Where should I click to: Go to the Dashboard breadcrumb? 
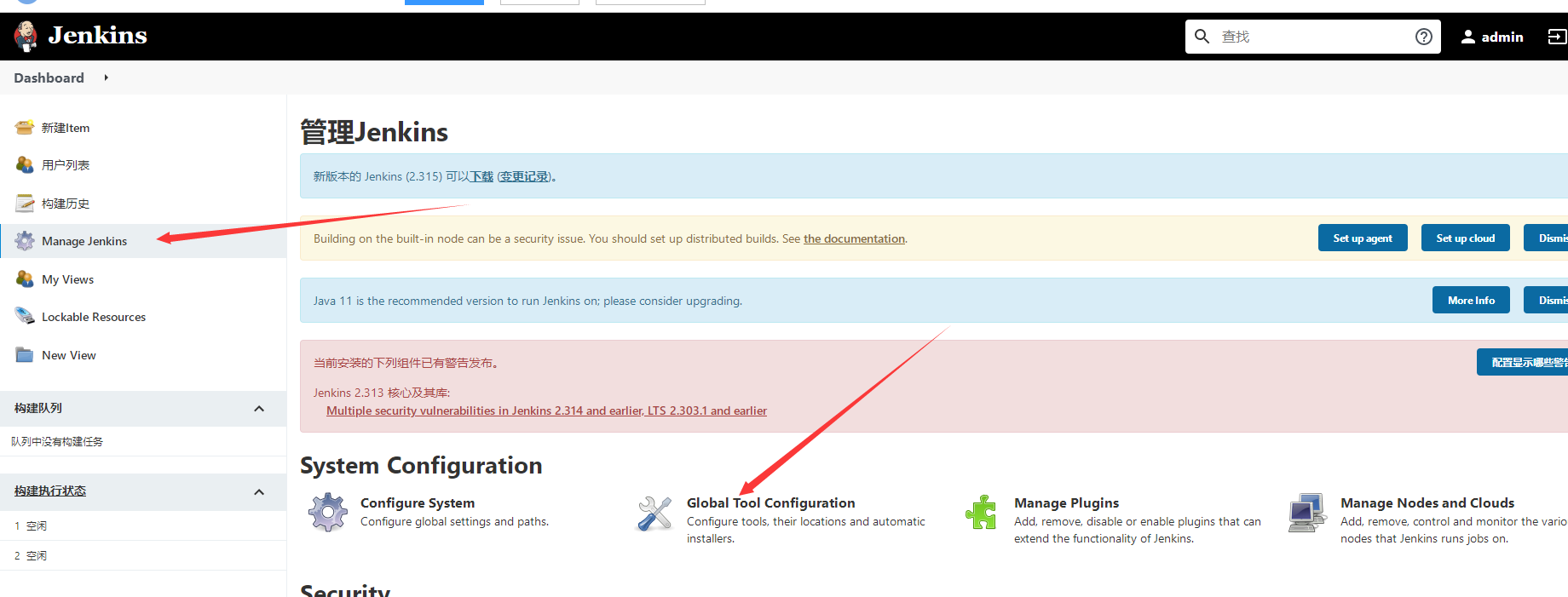(x=49, y=77)
